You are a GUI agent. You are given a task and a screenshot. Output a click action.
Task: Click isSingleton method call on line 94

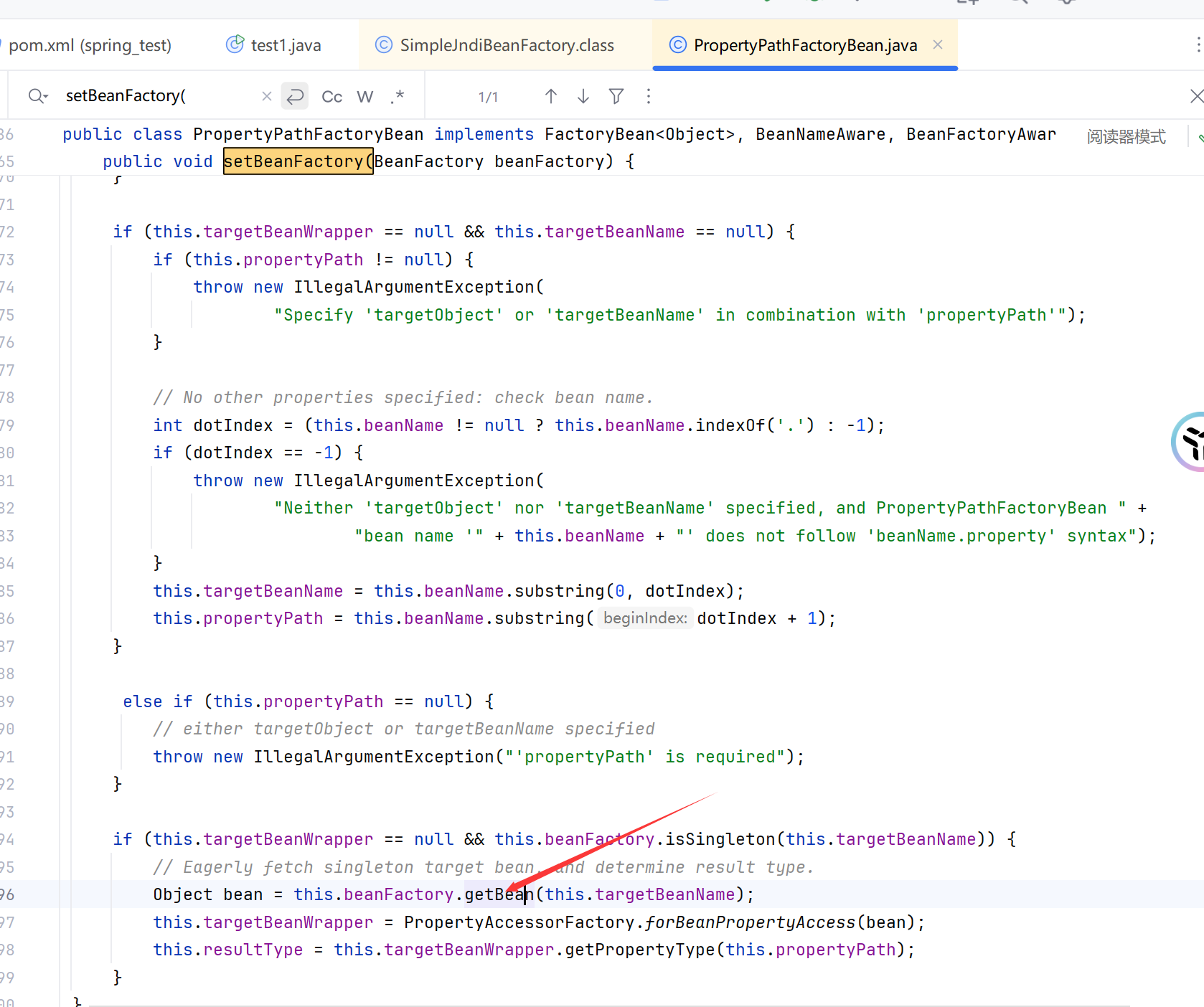click(x=720, y=839)
